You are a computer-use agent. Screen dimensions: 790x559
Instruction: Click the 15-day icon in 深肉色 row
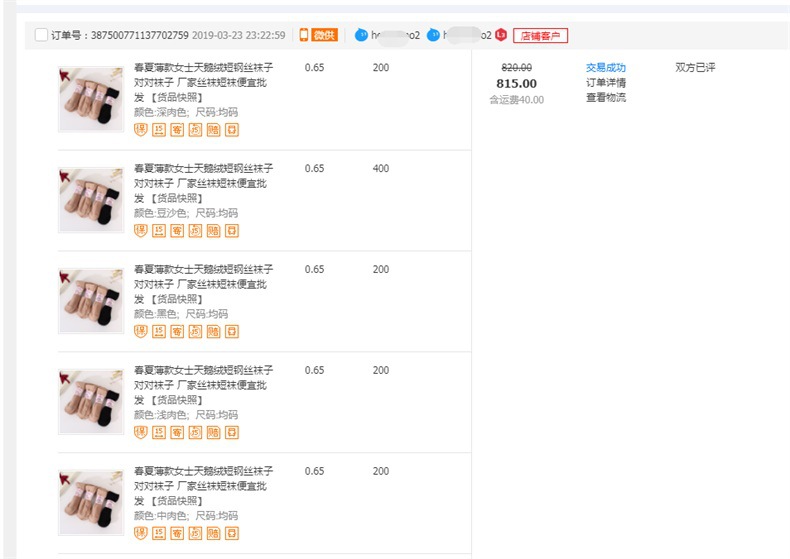[x=159, y=130]
